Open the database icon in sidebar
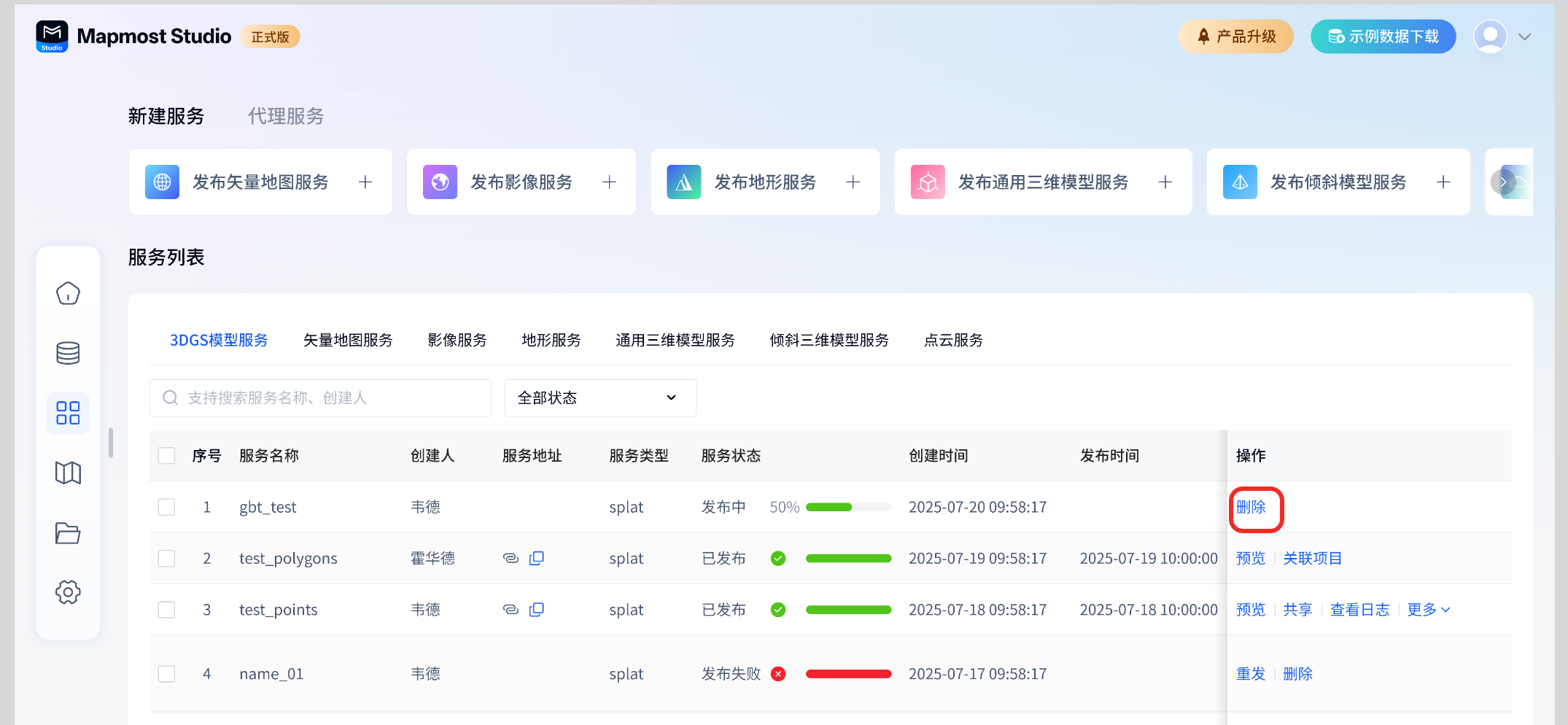Viewport: 1568px width, 725px height. click(x=68, y=353)
